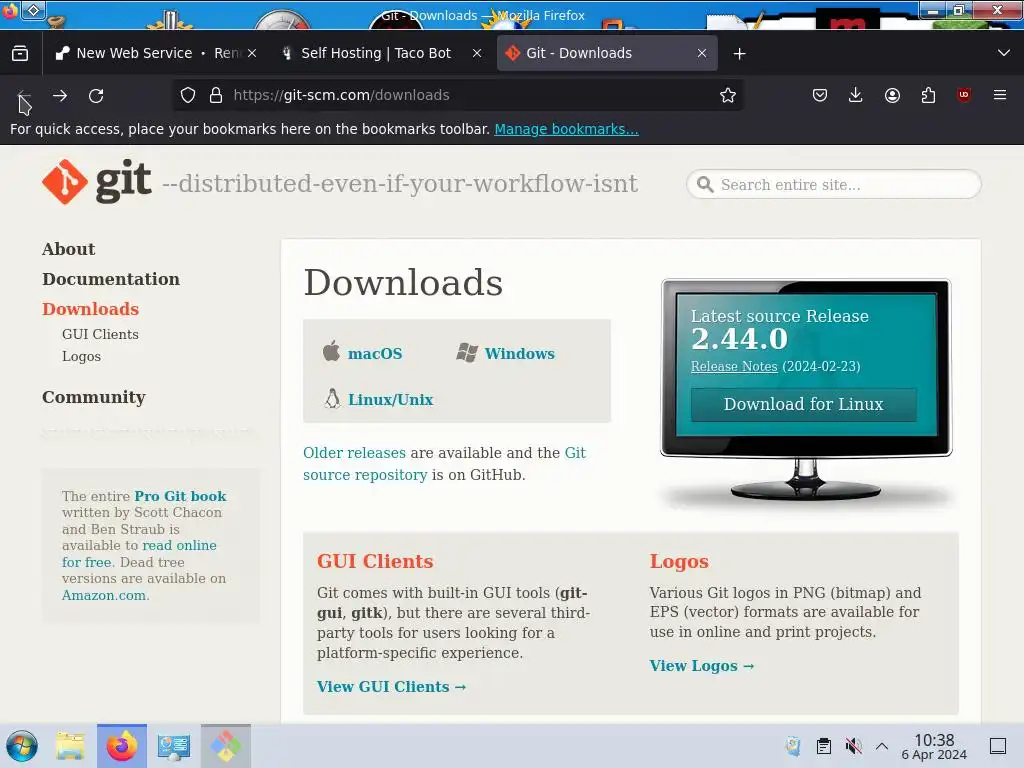
Task: Open the 2.44.0 Release Notes link
Action: click(x=734, y=366)
